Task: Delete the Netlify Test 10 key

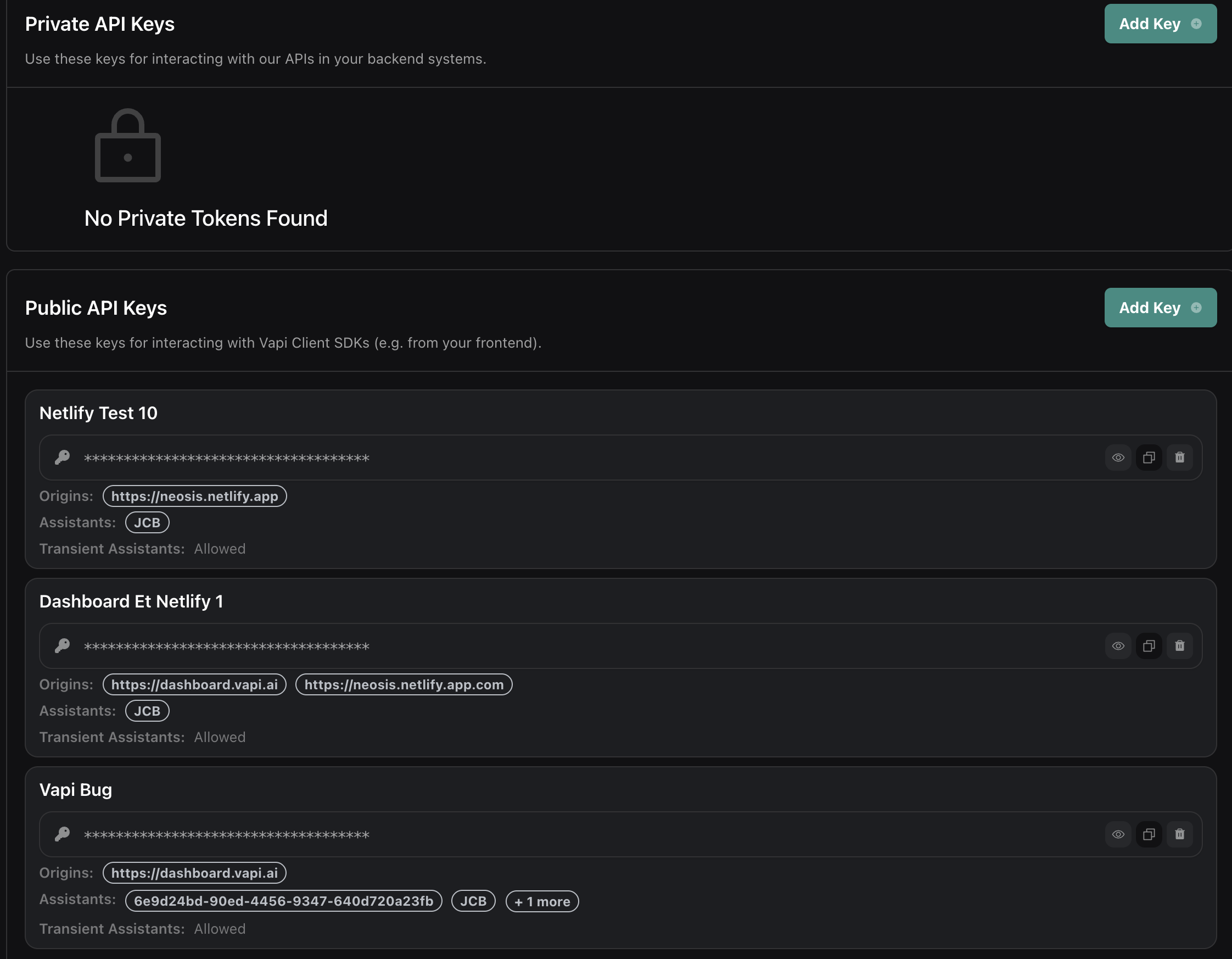Action: coord(1179,457)
